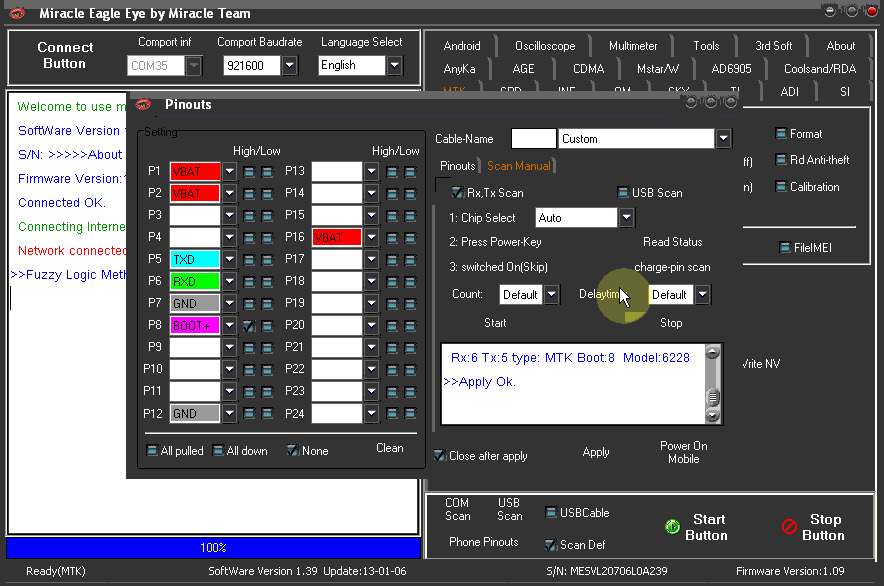Screen dimensions: 884x586
Task: Expand the Delaytime Default dropdown
Action: click(x=702, y=294)
